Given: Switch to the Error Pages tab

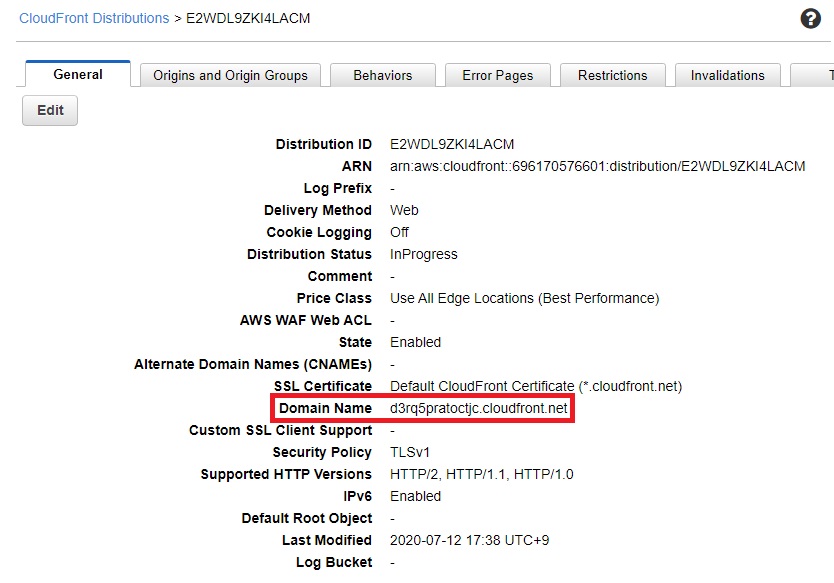Looking at the screenshot, I should click(x=497, y=75).
